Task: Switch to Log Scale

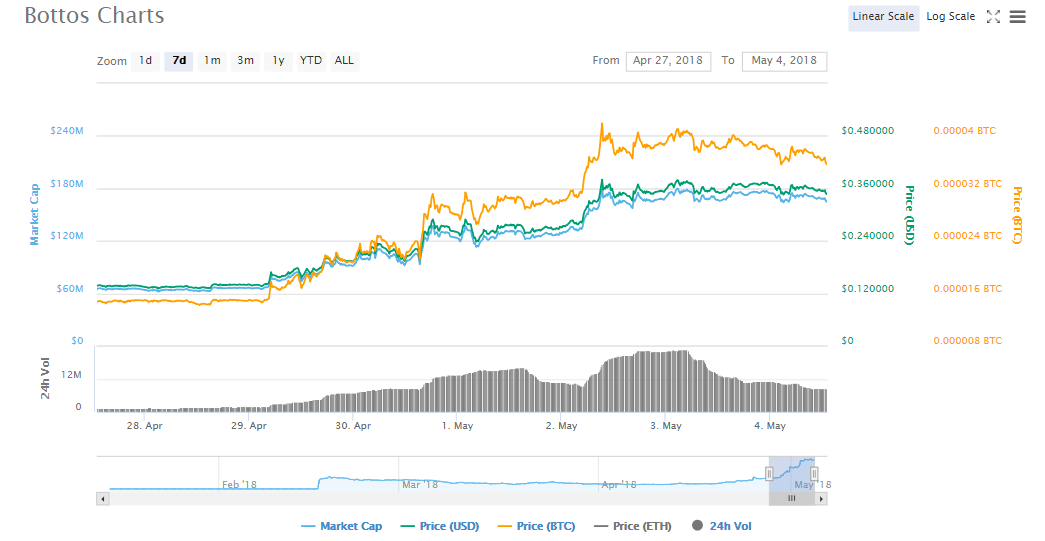Action: point(950,17)
